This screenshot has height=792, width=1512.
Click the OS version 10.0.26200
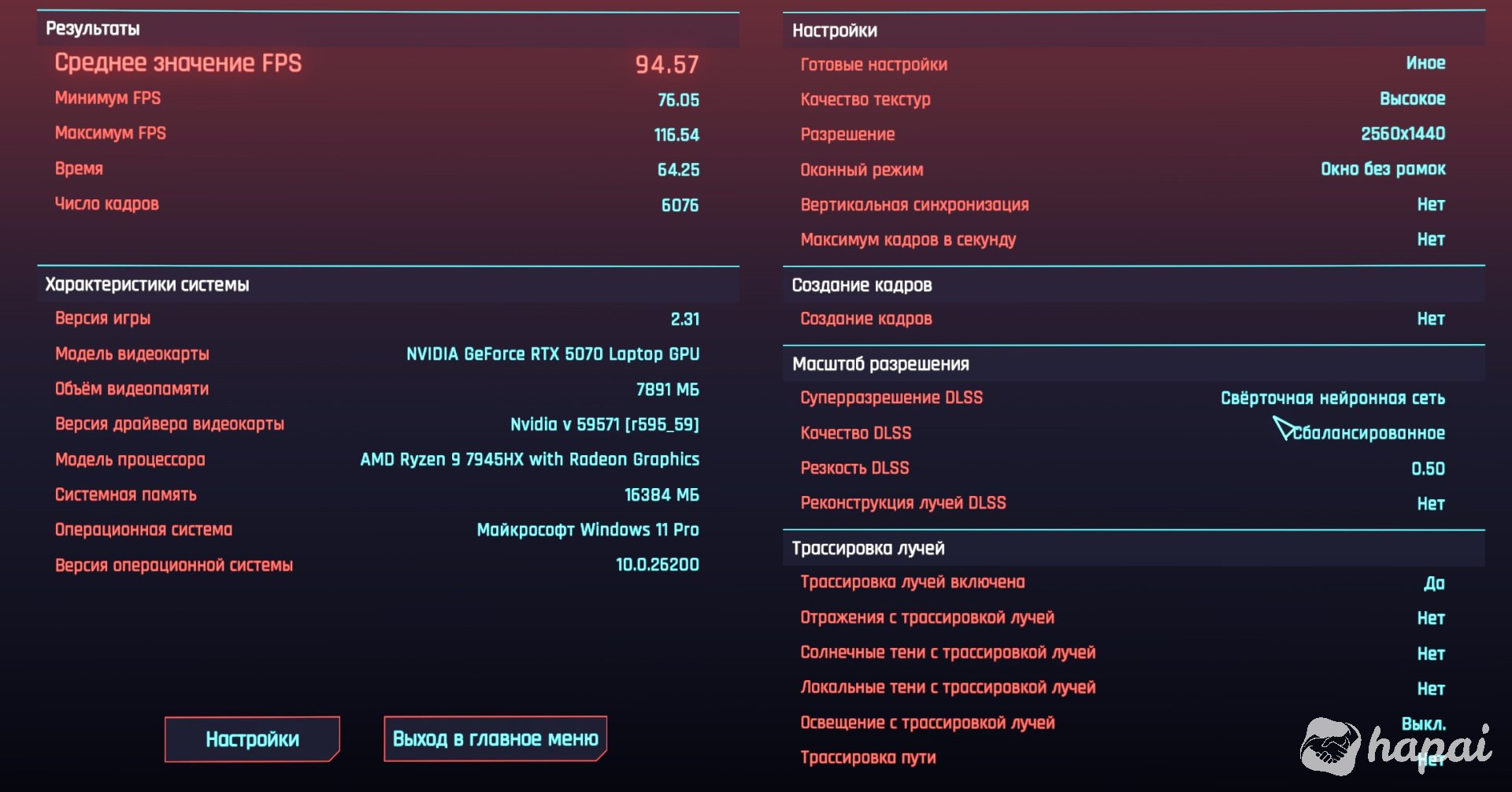click(x=657, y=564)
